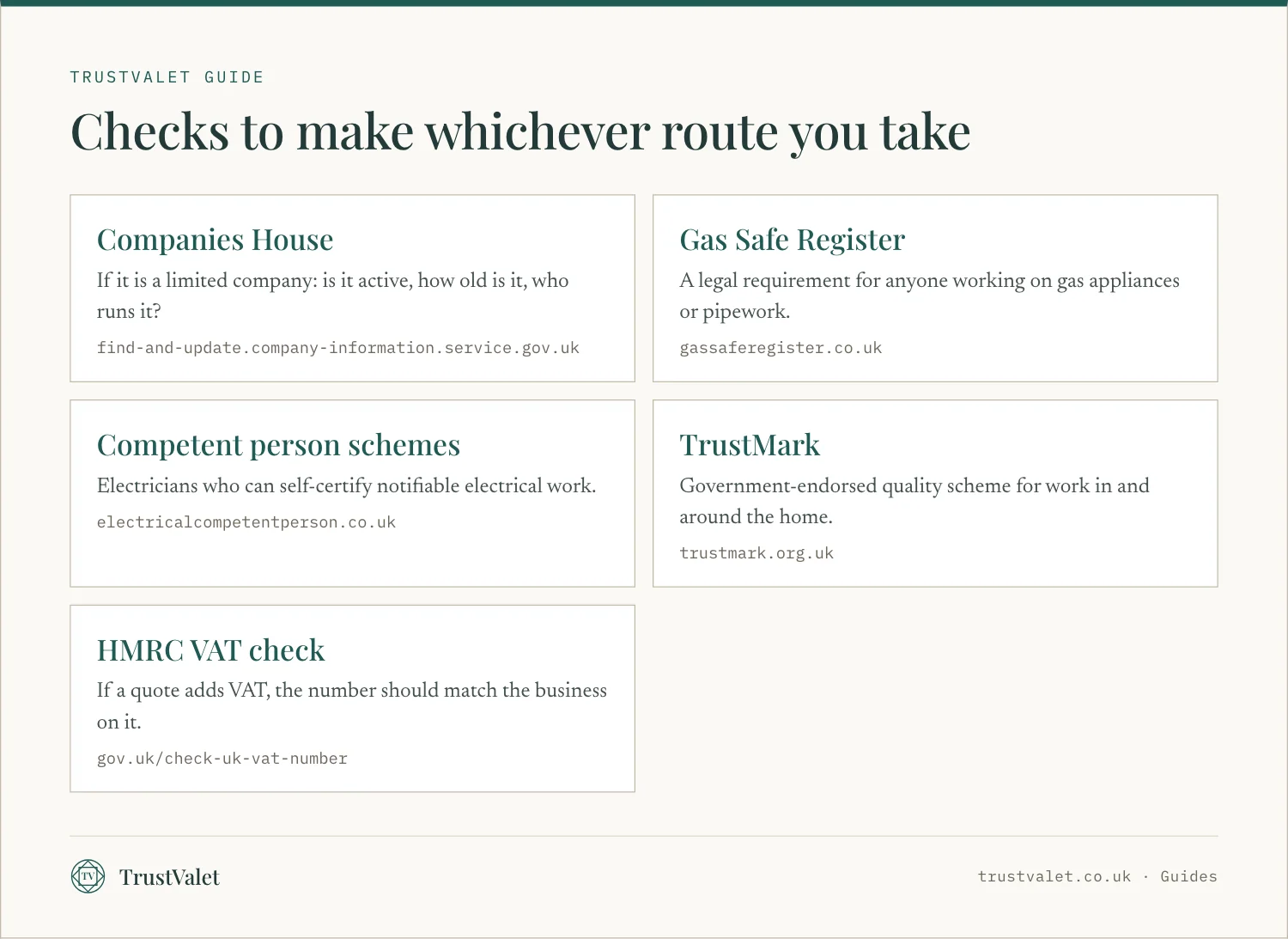Open the find-and-update.company-information.service.gov.uk link
Image resolution: width=1288 pixels, height=939 pixels.
pos(337,348)
